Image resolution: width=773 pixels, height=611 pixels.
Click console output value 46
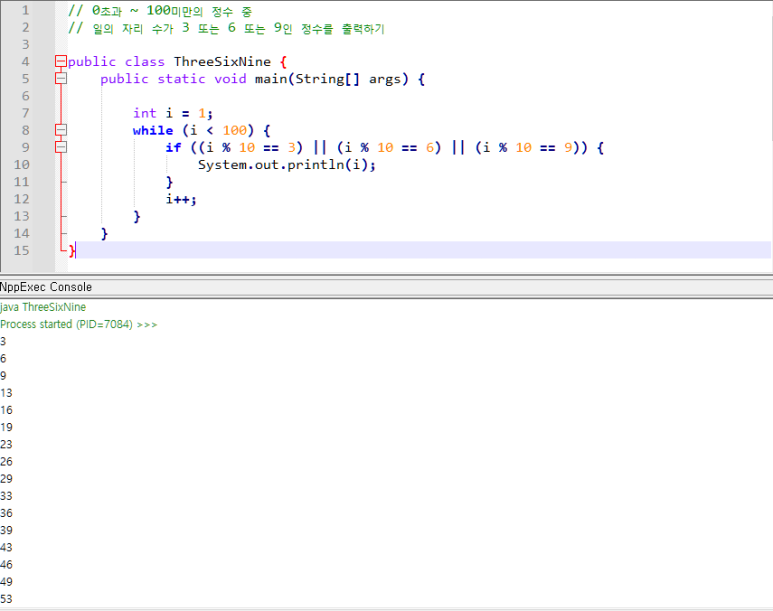tap(6, 565)
